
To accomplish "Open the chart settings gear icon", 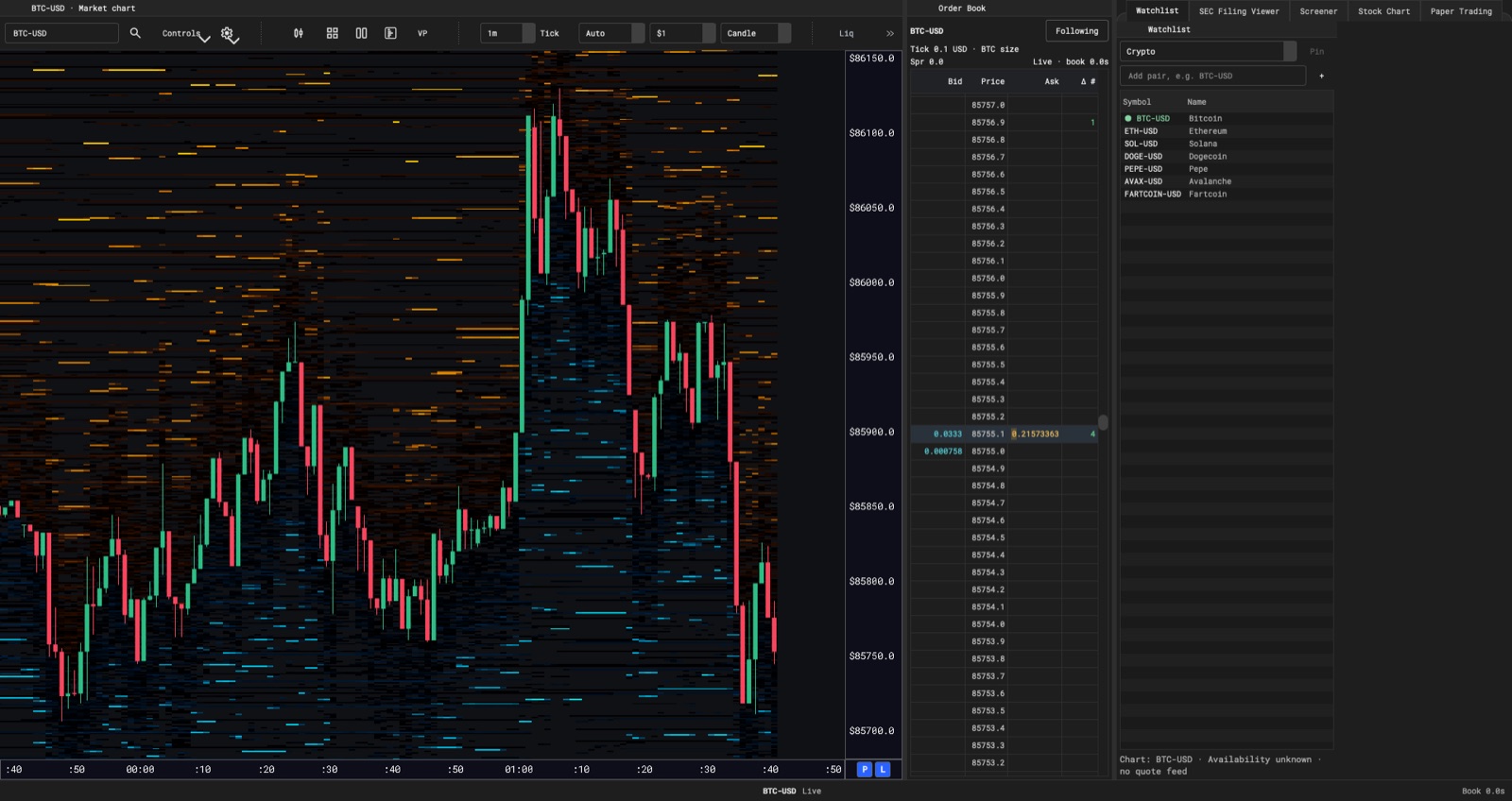I will click(x=227, y=33).
